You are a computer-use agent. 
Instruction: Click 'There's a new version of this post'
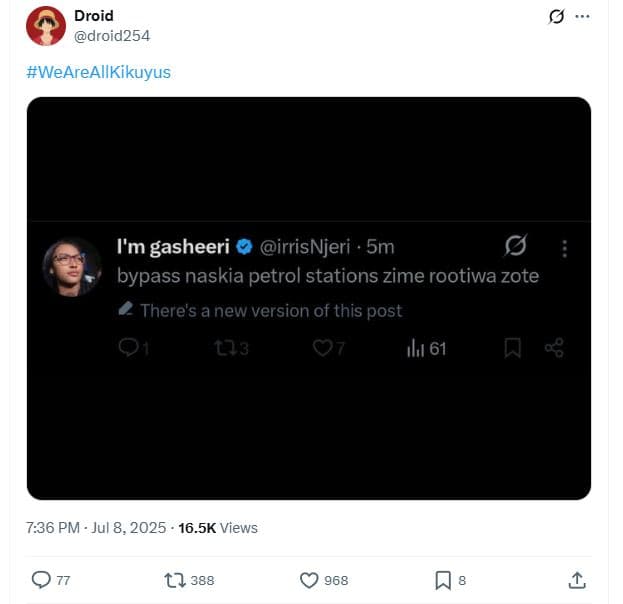click(271, 310)
